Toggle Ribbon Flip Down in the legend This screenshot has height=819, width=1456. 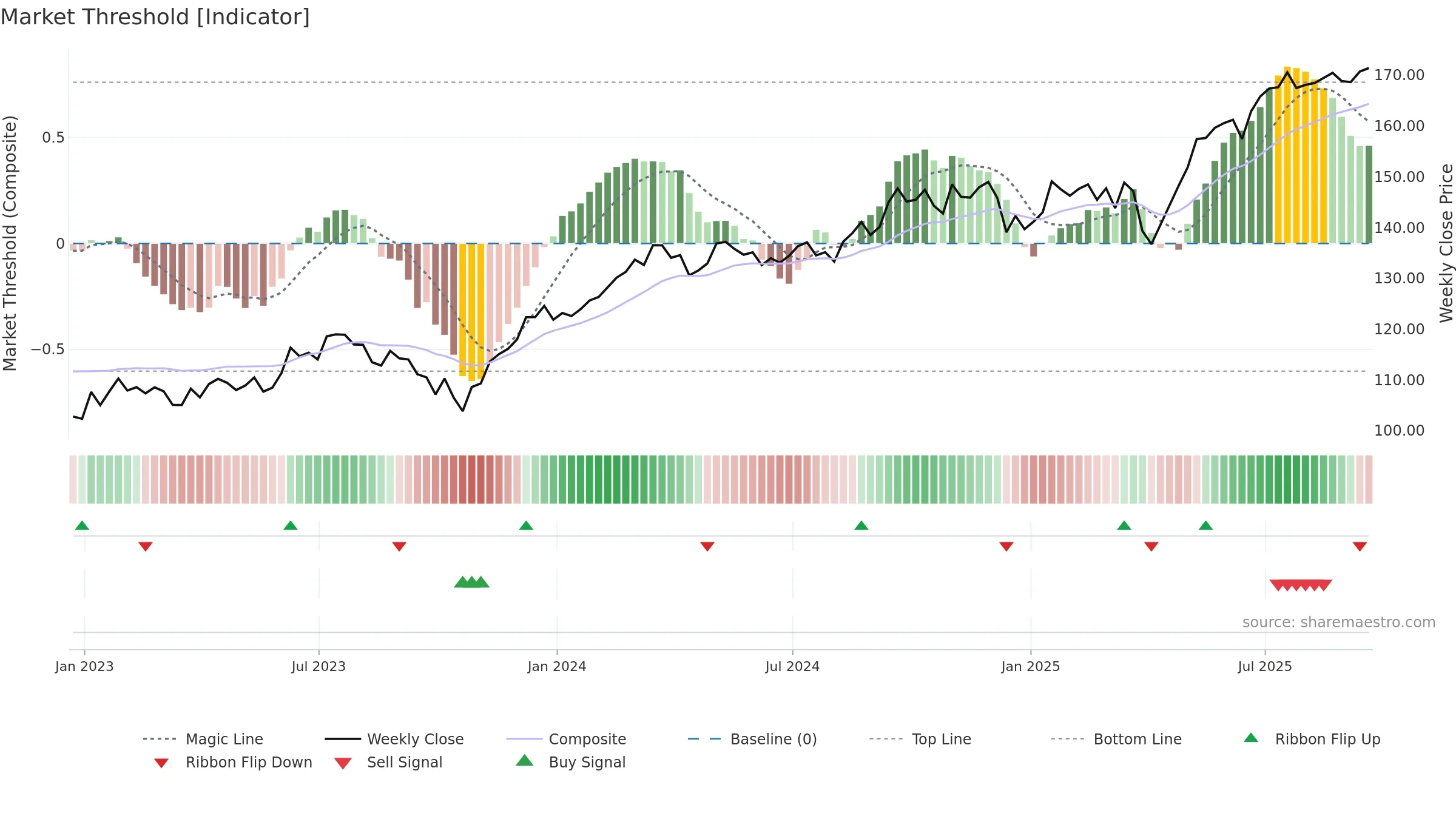point(233,762)
